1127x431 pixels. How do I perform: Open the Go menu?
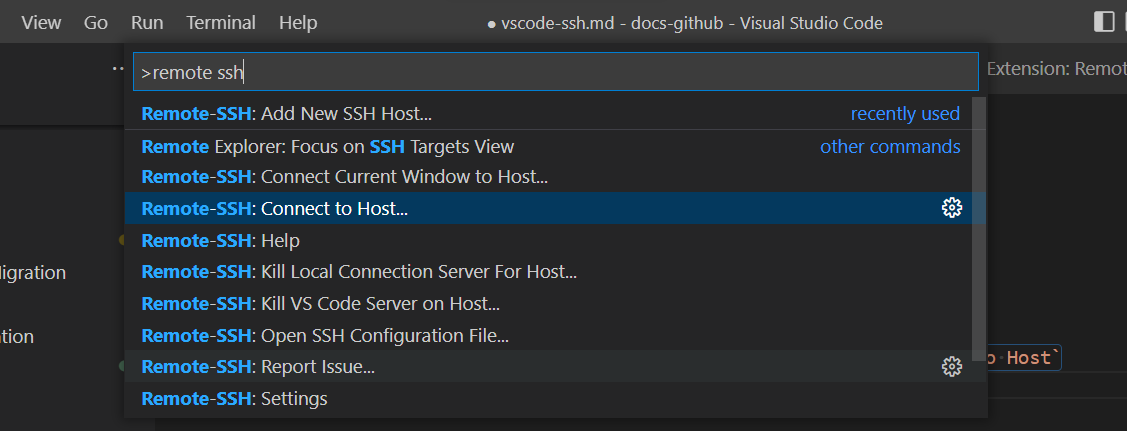96,23
